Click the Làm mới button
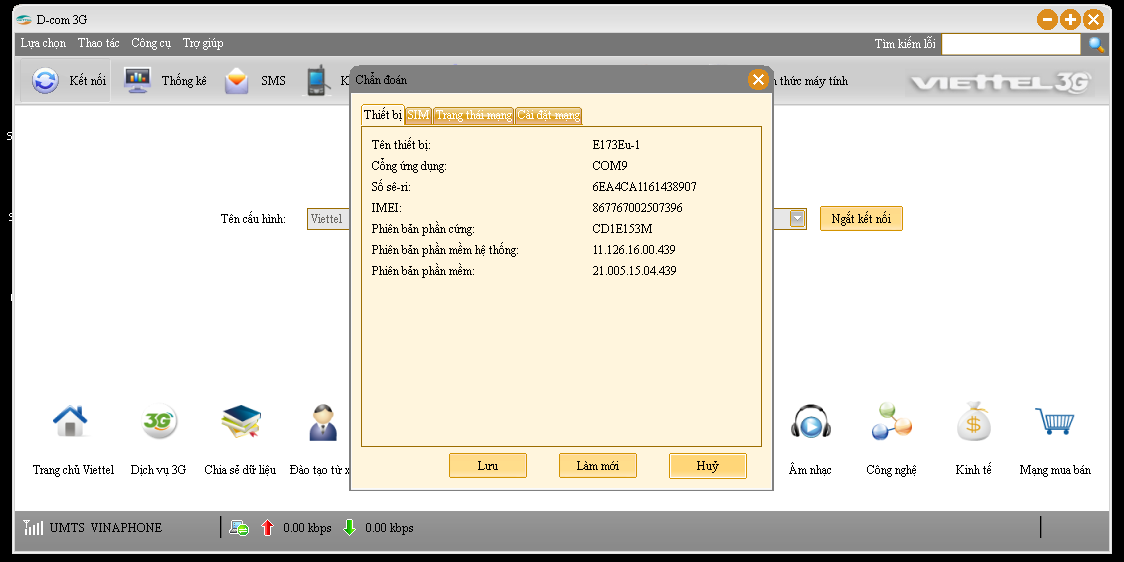This screenshot has width=1124, height=562. pyautogui.click(x=598, y=465)
